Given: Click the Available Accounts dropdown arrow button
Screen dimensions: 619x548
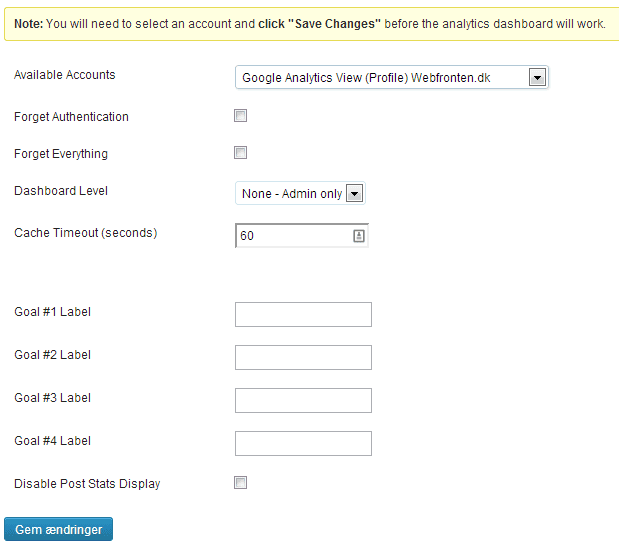Looking at the screenshot, I should (x=537, y=77).
